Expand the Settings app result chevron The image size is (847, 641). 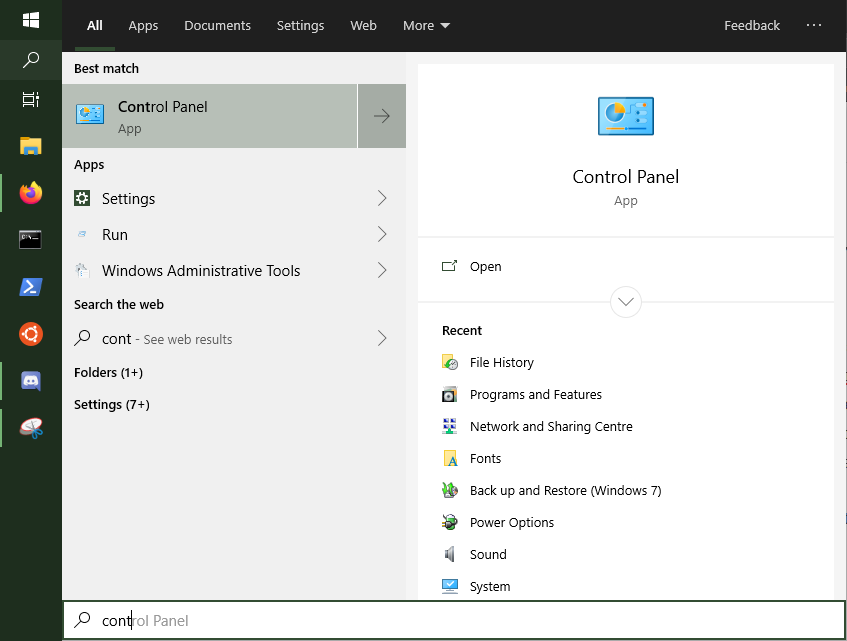pyautogui.click(x=382, y=198)
